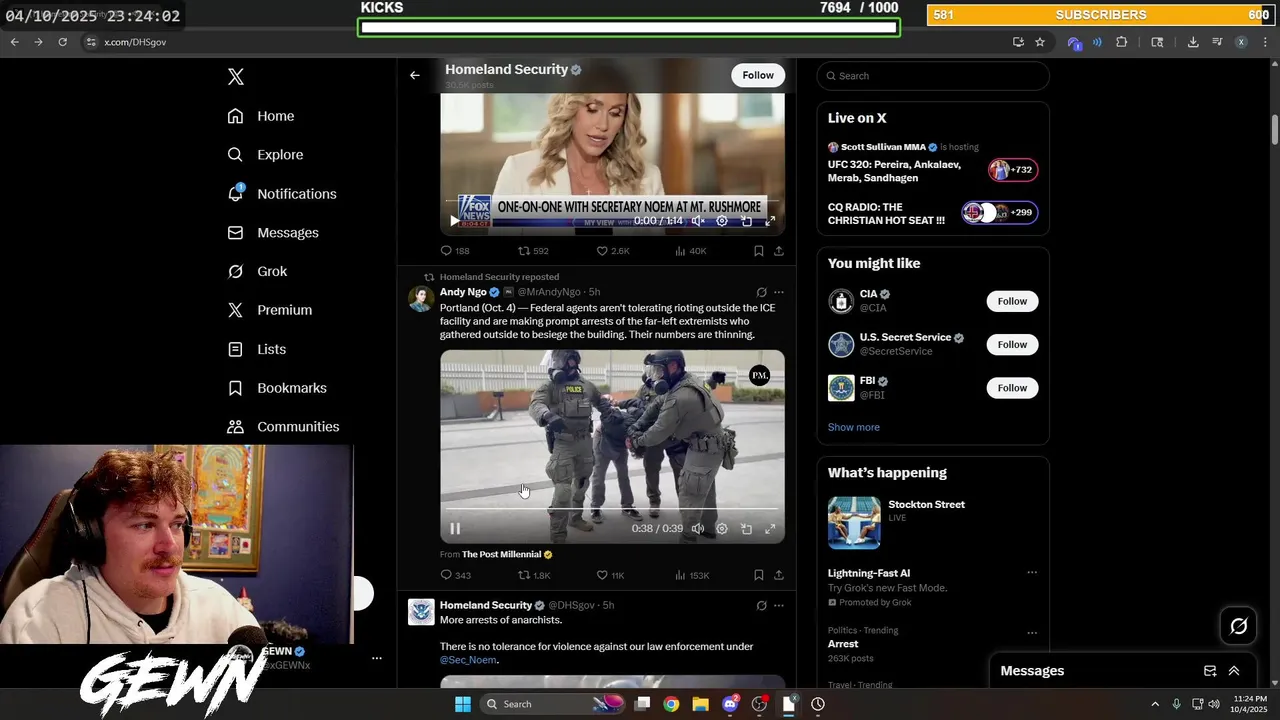Follow the U.S. Secret Service account
Viewport: 1280px width, 720px height.
1012,344
